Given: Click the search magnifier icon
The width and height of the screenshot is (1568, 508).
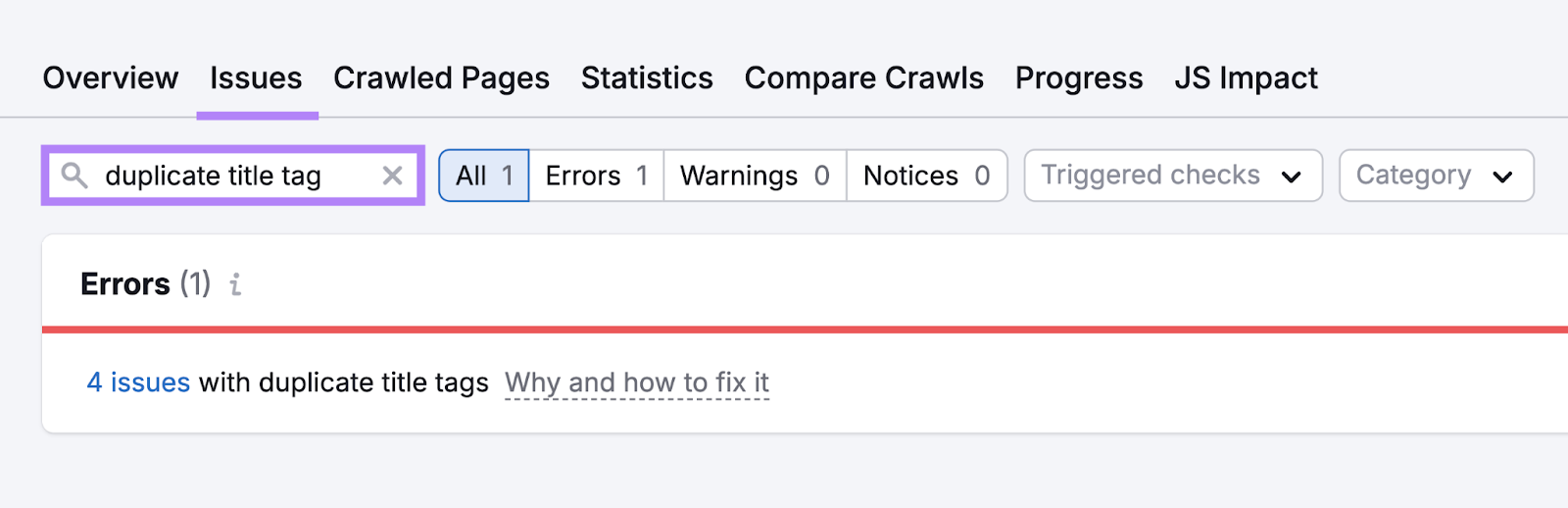Looking at the screenshot, I should tap(74, 176).
